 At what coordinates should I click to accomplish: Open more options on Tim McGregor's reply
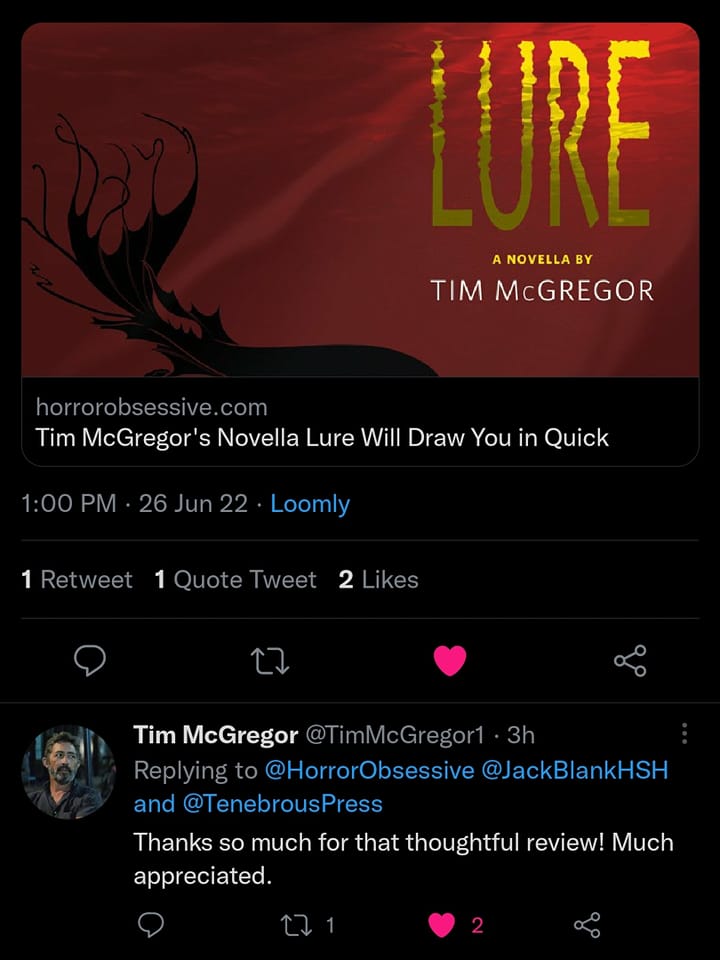(x=684, y=733)
